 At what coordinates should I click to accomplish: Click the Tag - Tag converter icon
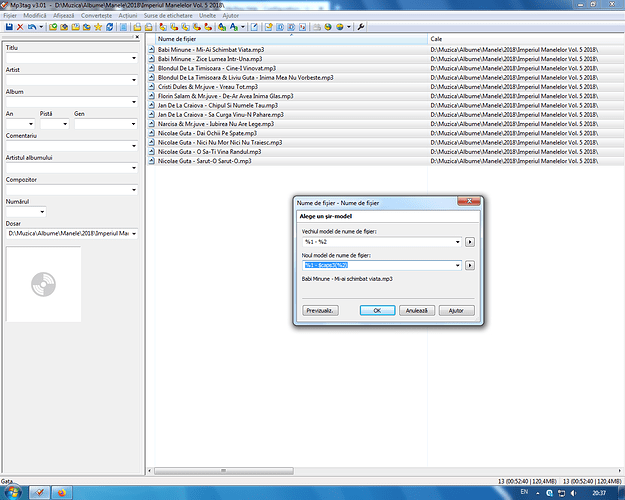coord(208,27)
